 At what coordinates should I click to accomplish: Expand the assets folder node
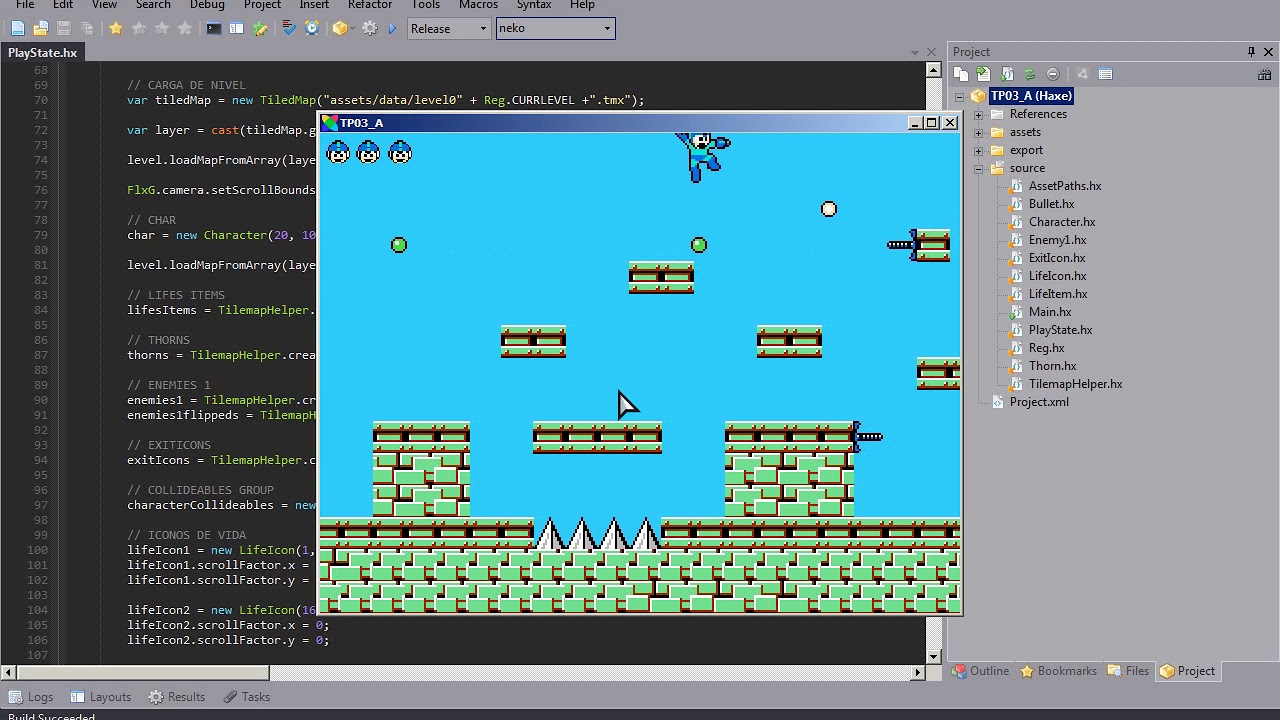click(979, 133)
